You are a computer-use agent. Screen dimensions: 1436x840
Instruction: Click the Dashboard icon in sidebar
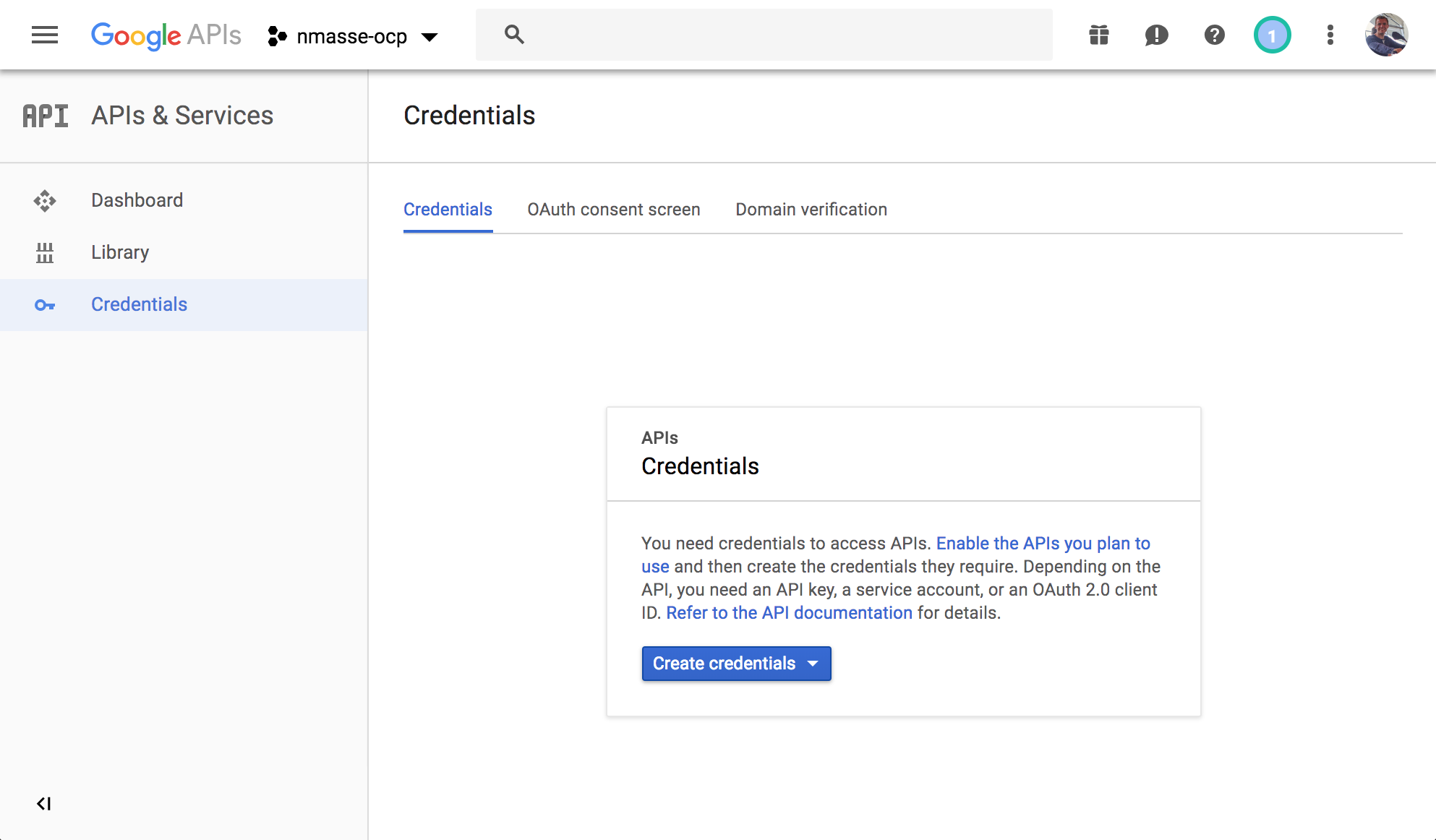[45, 200]
